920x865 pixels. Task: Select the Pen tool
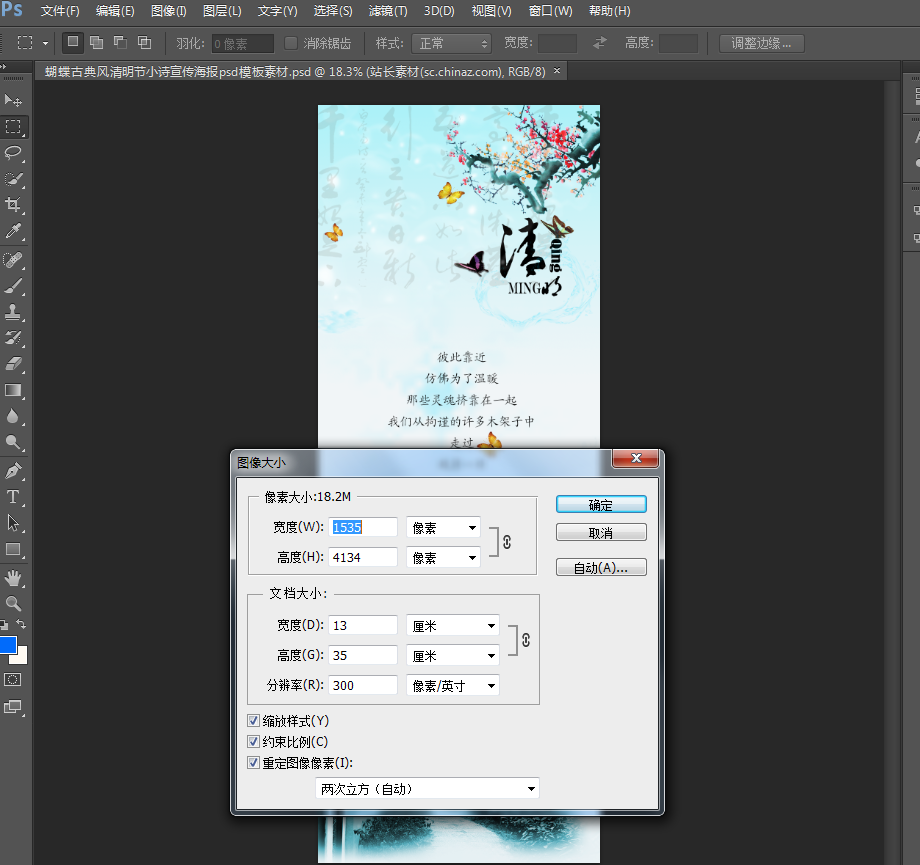click(13, 471)
